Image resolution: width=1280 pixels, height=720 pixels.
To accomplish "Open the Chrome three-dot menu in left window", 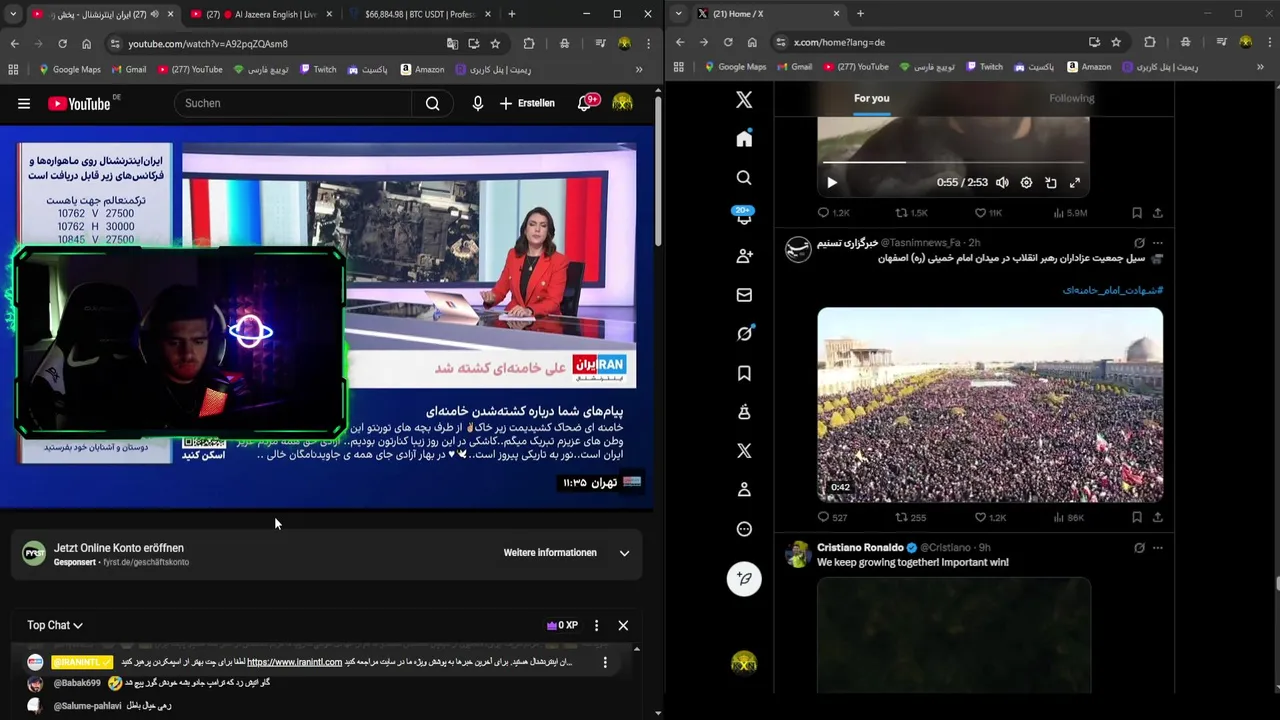I will pyautogui.click(x=648, y=44).
